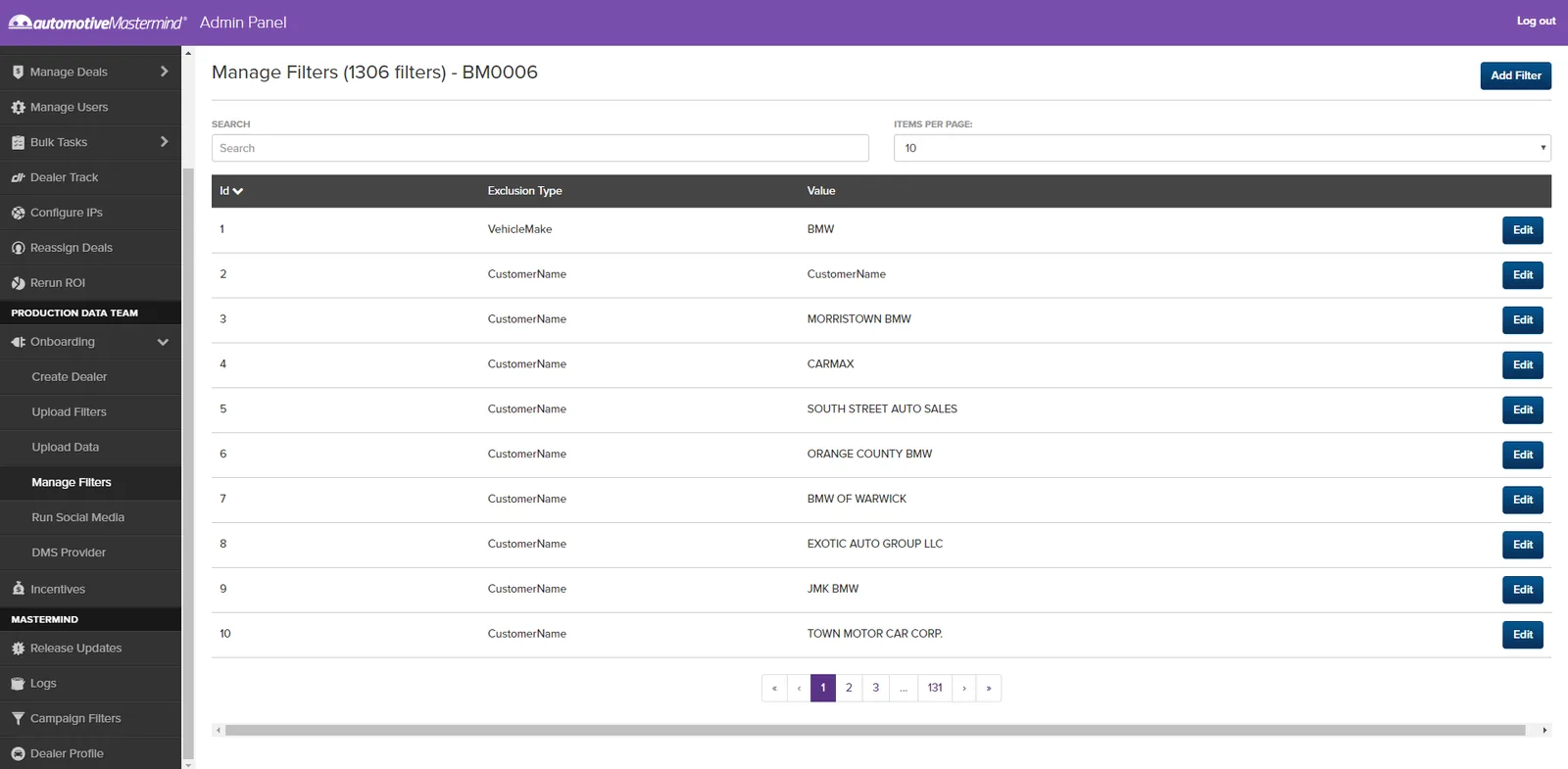This screenshot has height=769, width=1568.
Task: Log out of the Admin Panel
Action: pos(1536,21)
